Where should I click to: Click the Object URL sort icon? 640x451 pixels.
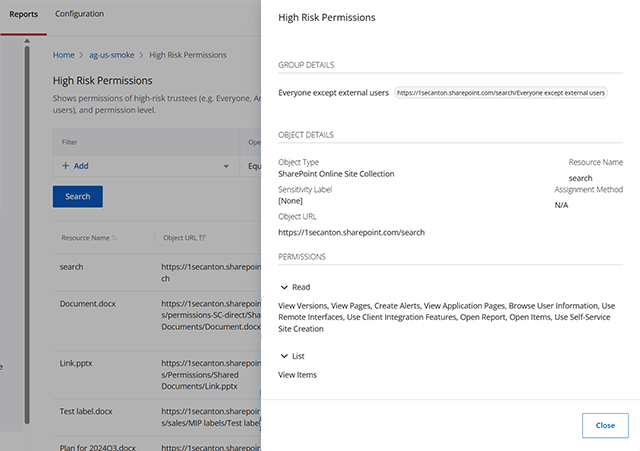click(203, 238)
